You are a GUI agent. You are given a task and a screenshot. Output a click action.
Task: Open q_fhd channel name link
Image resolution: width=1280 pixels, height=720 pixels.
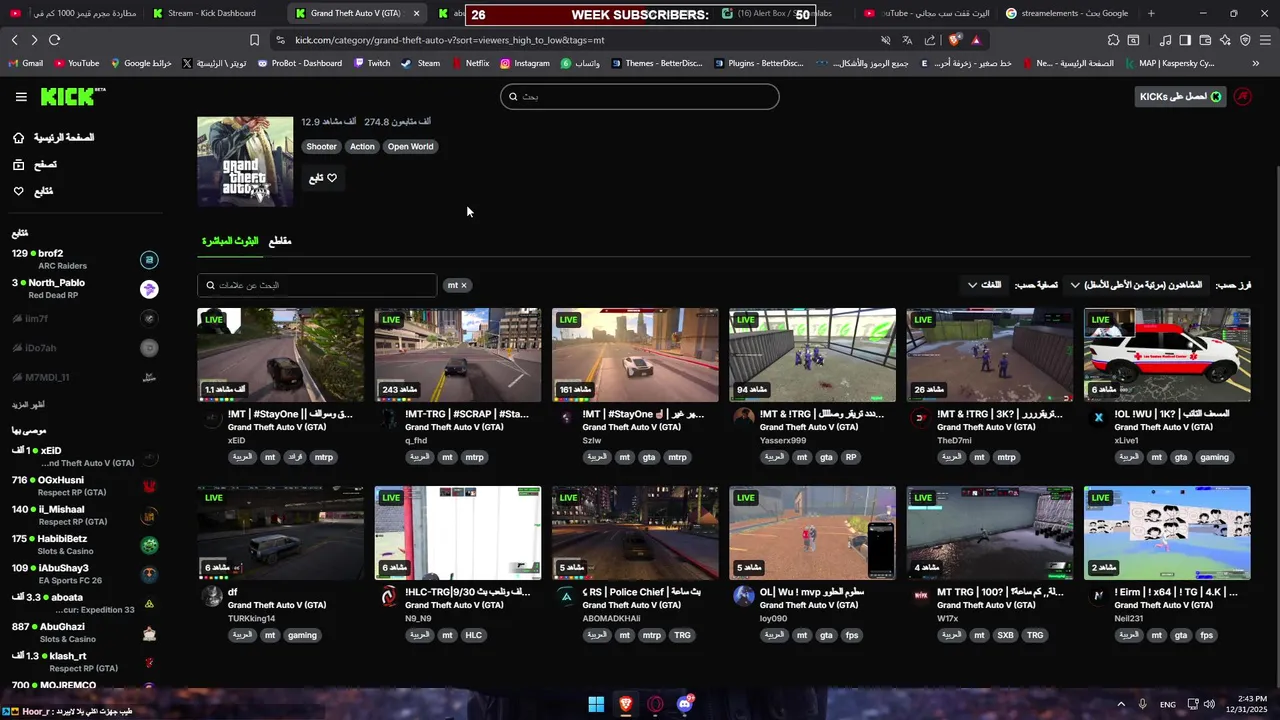coord(416,440)
